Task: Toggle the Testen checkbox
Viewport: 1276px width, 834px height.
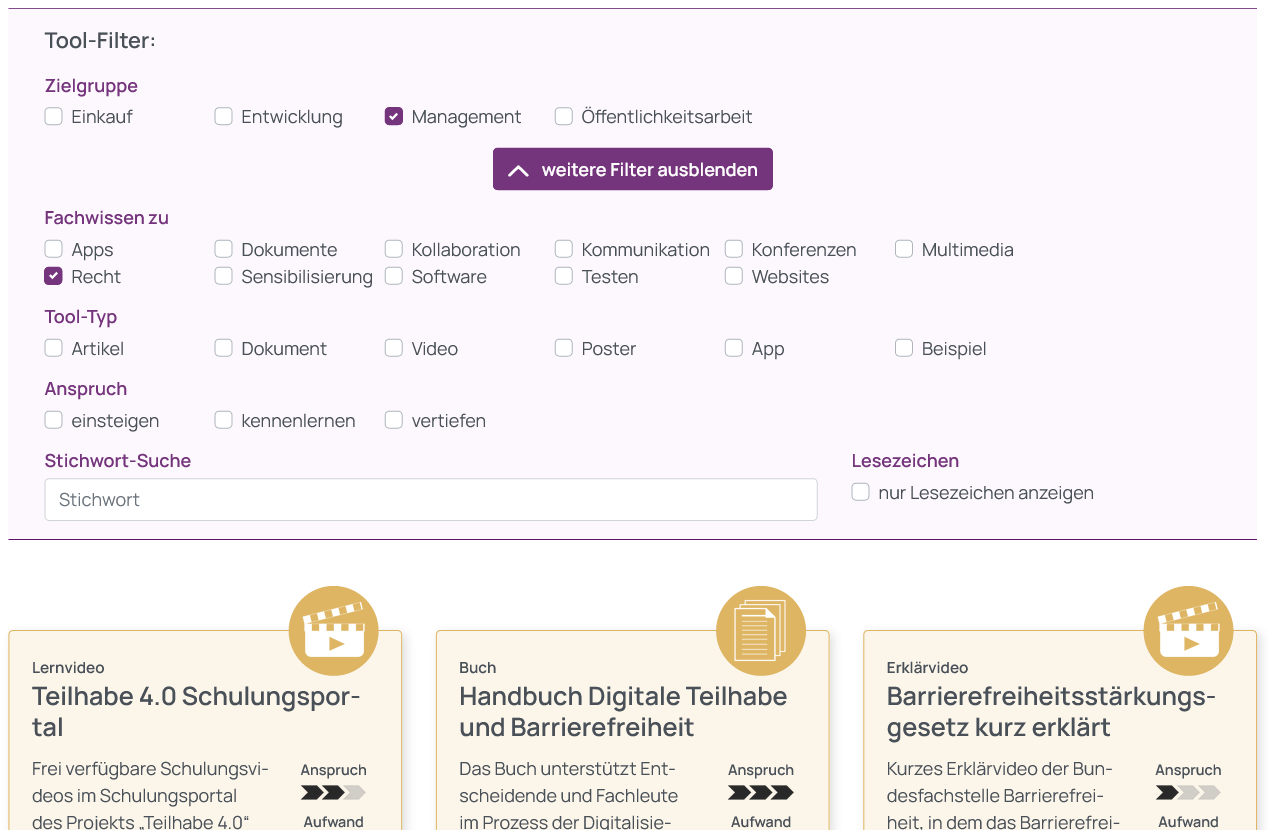Action: tap(564, 276)
